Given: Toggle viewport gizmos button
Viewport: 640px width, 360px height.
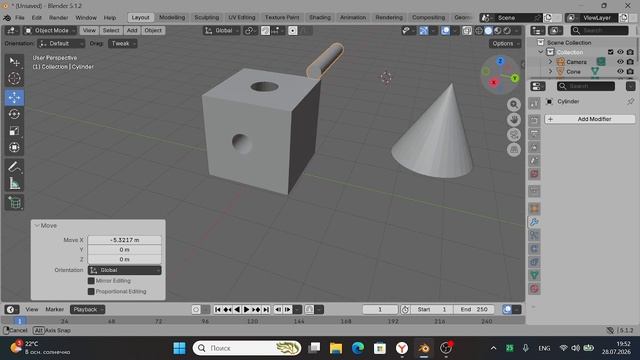Looking at the screenshot, I should tap(424, 31).
